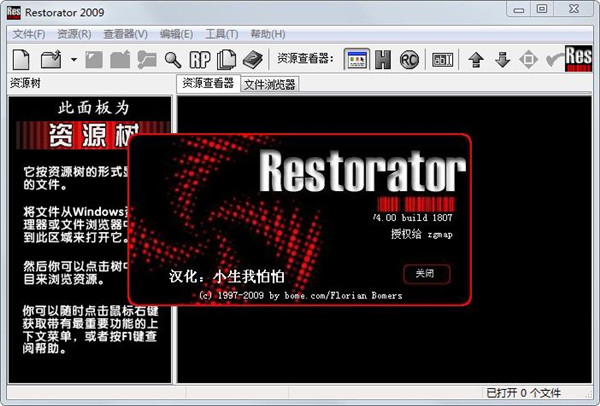Click the up arrow icon
This screenshot has width=600, height=406.
477,59
